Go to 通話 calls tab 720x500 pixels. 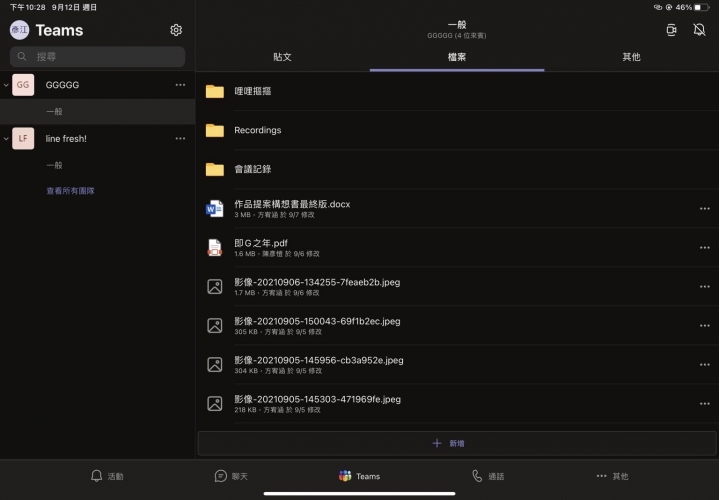tap(488, 476)
